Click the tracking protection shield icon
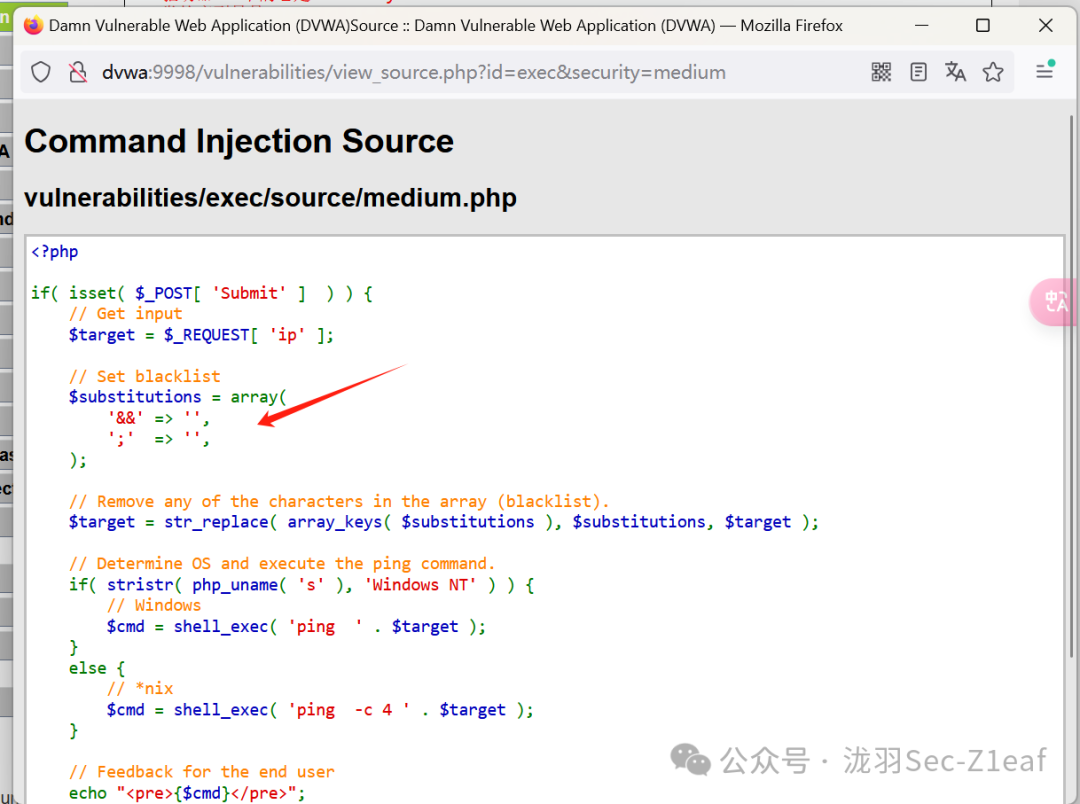The height and width of the screenshot is (804, 1080). [41, 72]
